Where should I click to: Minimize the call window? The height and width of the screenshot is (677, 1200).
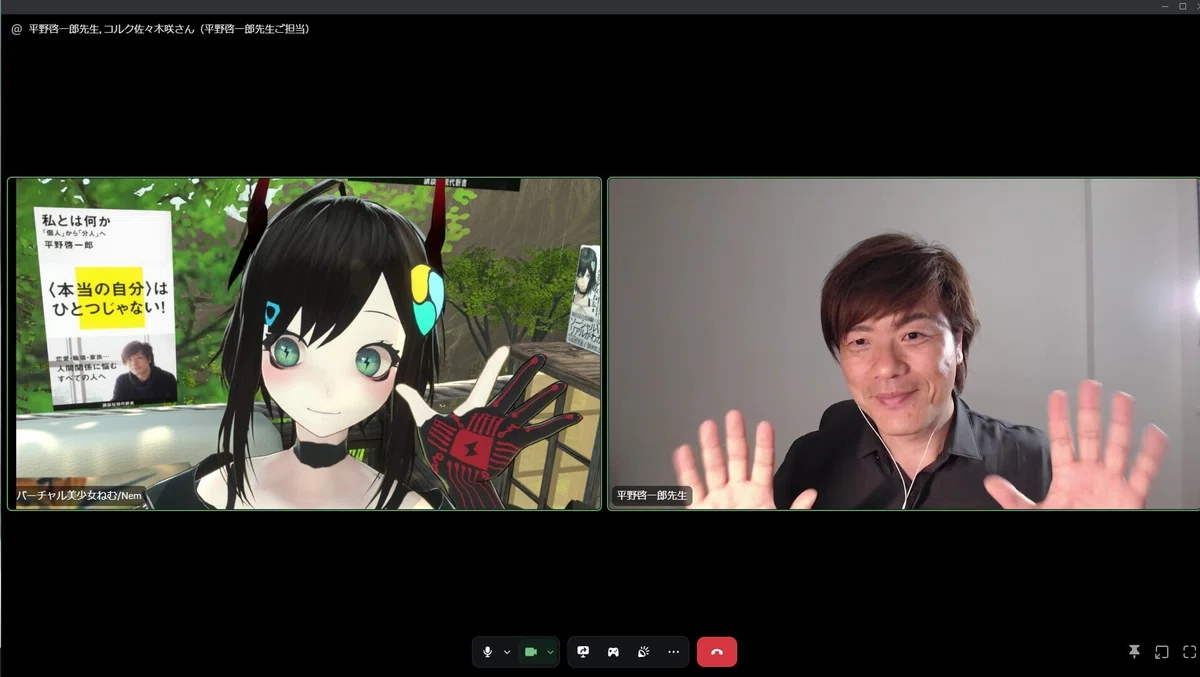[1165, 6]
